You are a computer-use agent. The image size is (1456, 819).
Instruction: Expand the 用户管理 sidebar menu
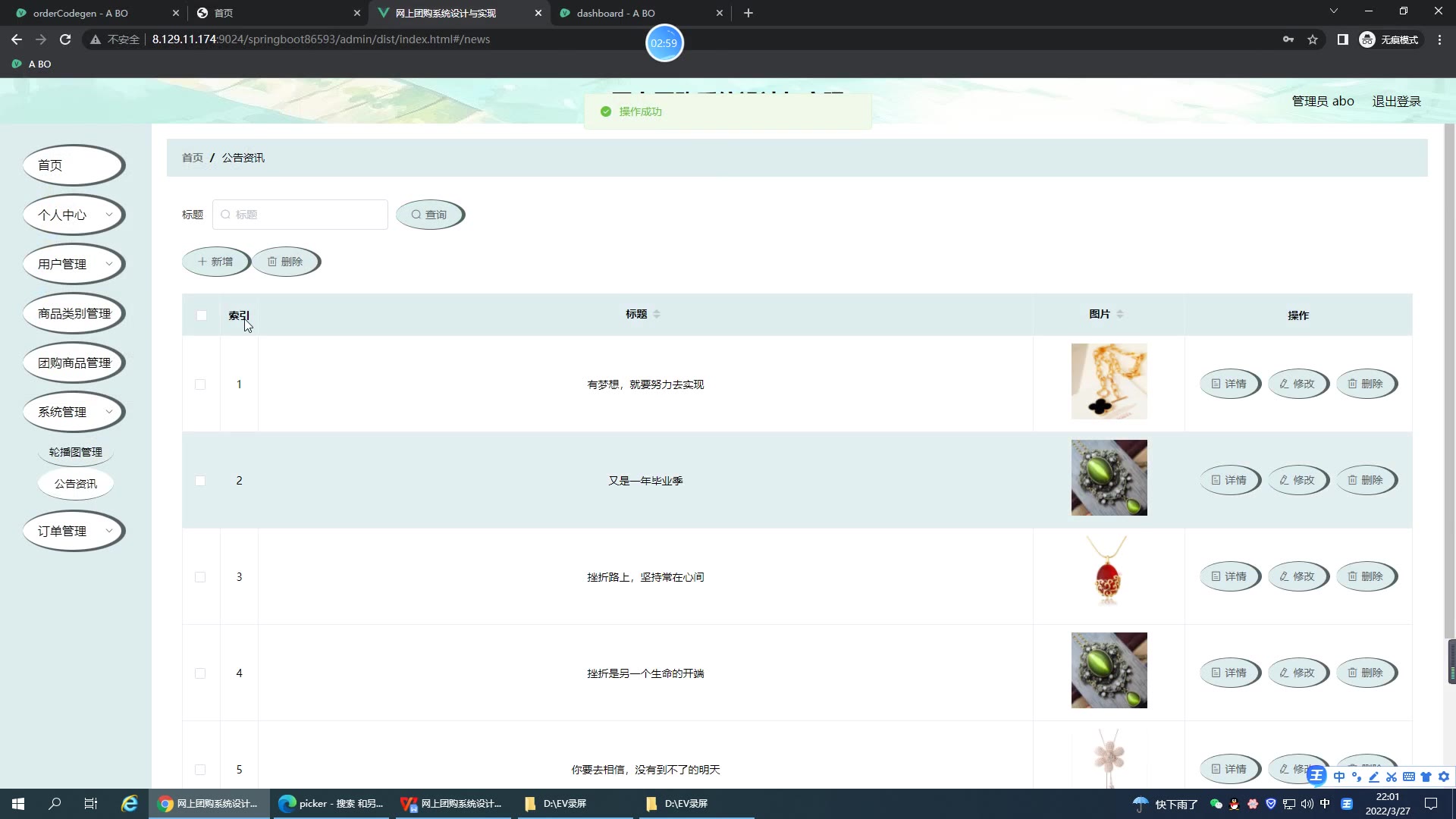click(74, 264)
